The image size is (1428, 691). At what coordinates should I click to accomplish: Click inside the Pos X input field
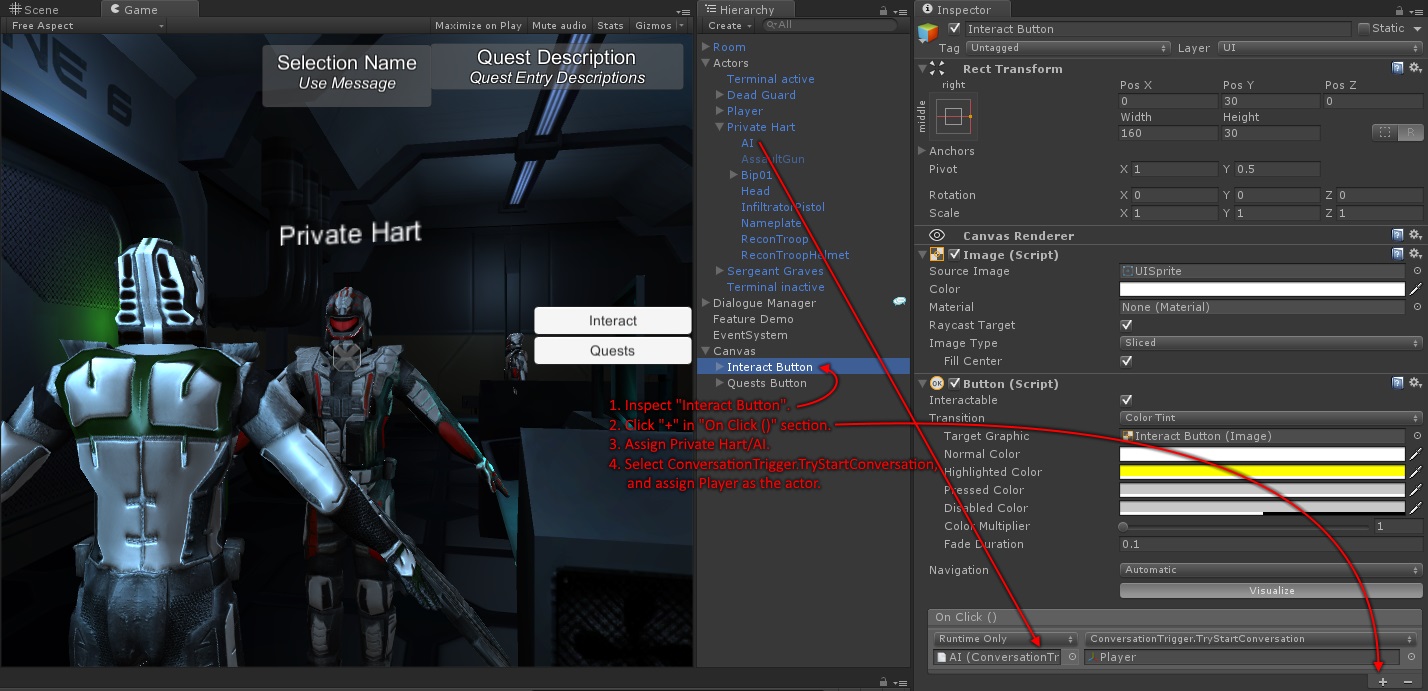(1166, 100)
